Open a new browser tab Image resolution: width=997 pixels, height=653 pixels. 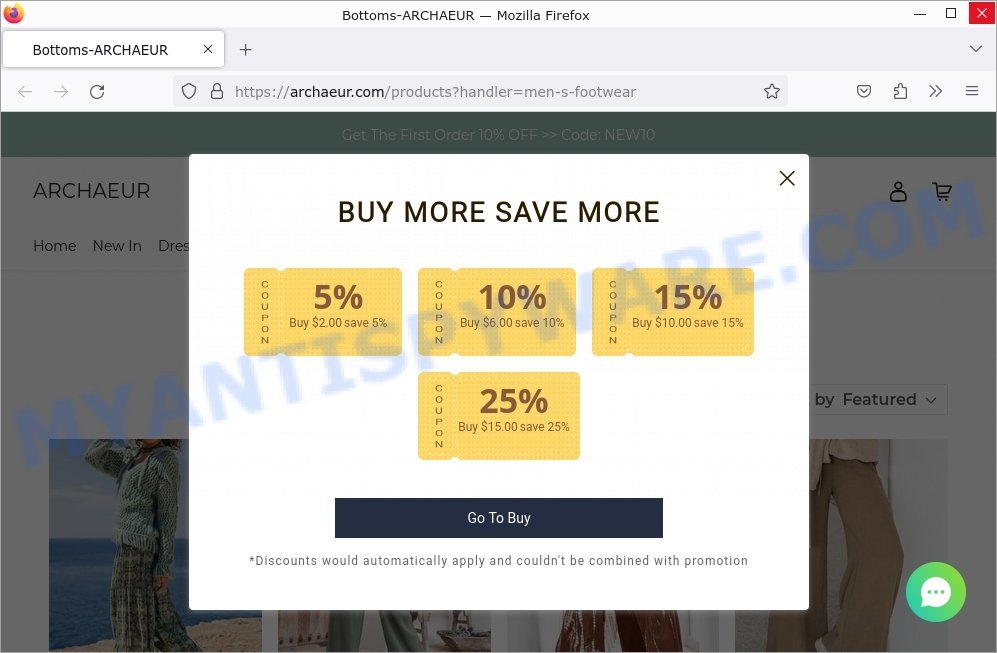tap(245, 50)
